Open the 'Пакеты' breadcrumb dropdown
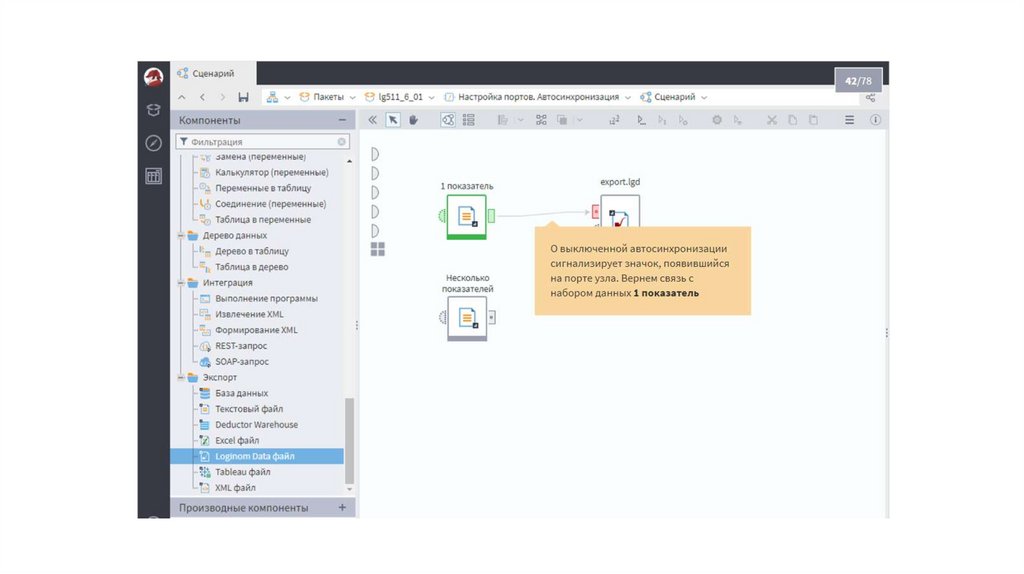Screen dimensions: 1024x574 (x=327, y=97)
